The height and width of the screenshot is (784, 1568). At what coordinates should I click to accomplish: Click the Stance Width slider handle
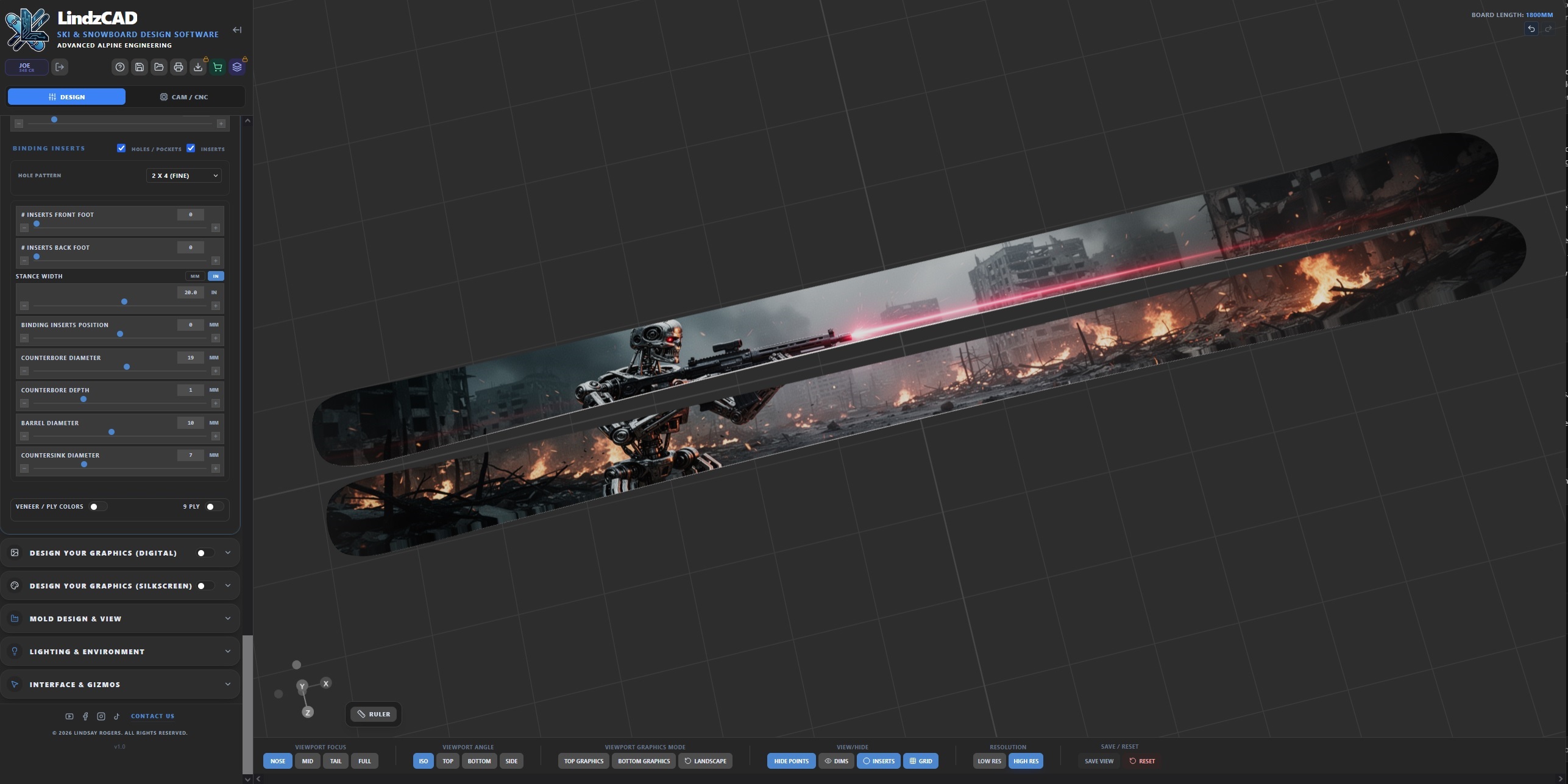(124, 302)
